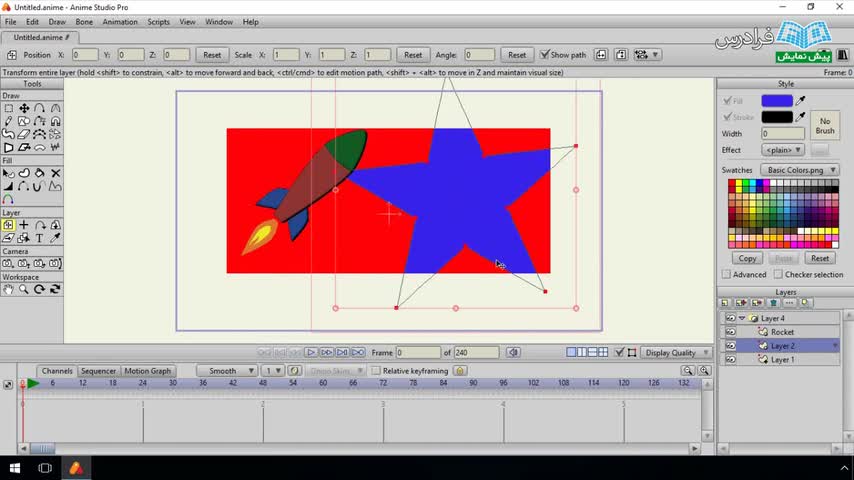The image size is (854, 480).
Task: Hide Layer 1 visibility eye
Action: tap(730, 360)
